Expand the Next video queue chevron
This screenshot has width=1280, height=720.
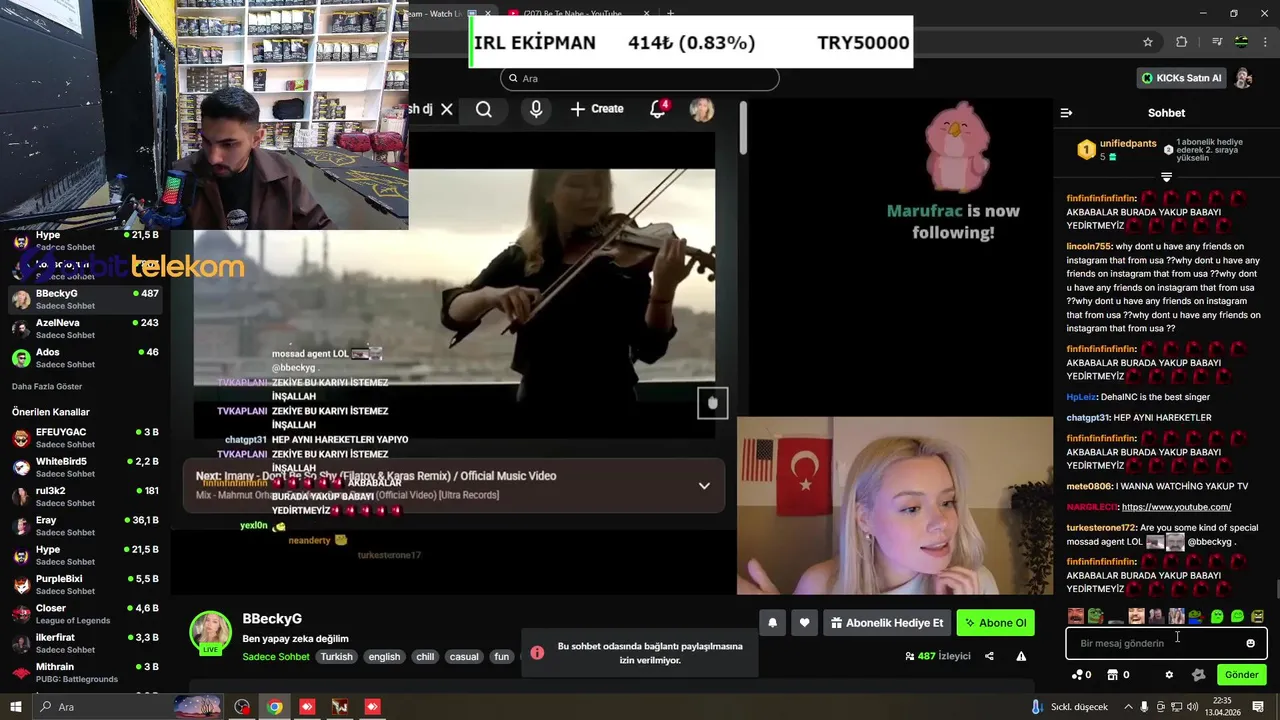coord(704,486)
